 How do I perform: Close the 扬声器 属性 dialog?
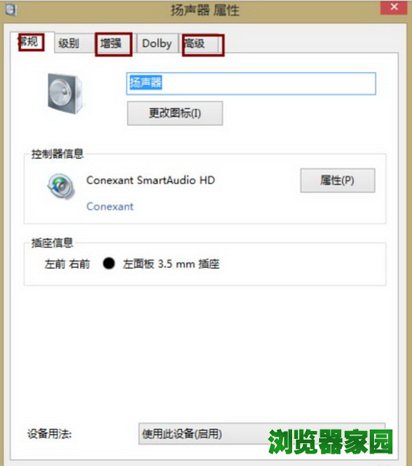click(394, 7)
